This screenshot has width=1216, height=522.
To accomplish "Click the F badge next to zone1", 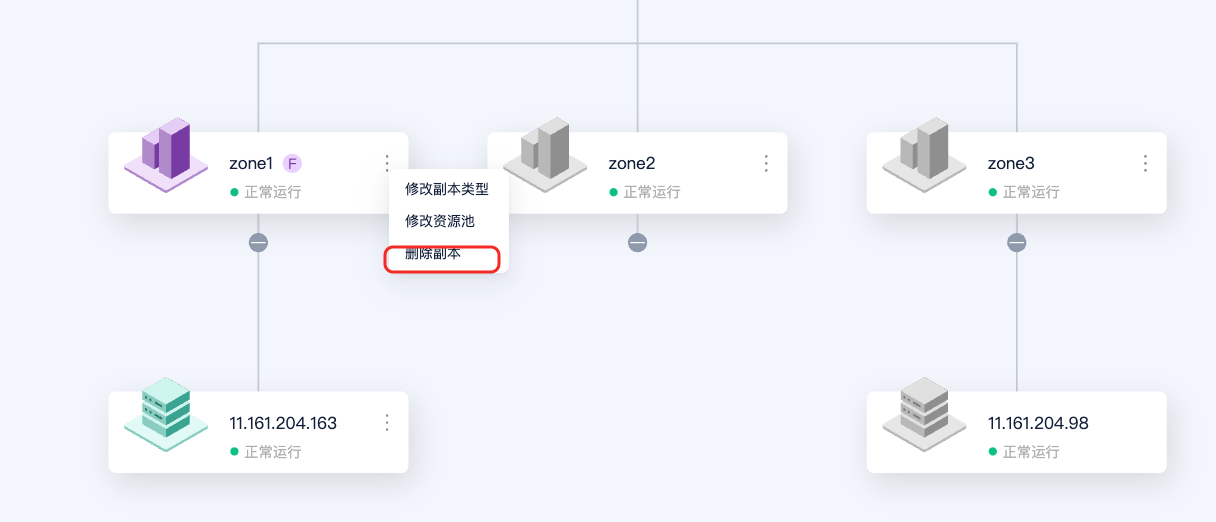I will click(292, 163).
